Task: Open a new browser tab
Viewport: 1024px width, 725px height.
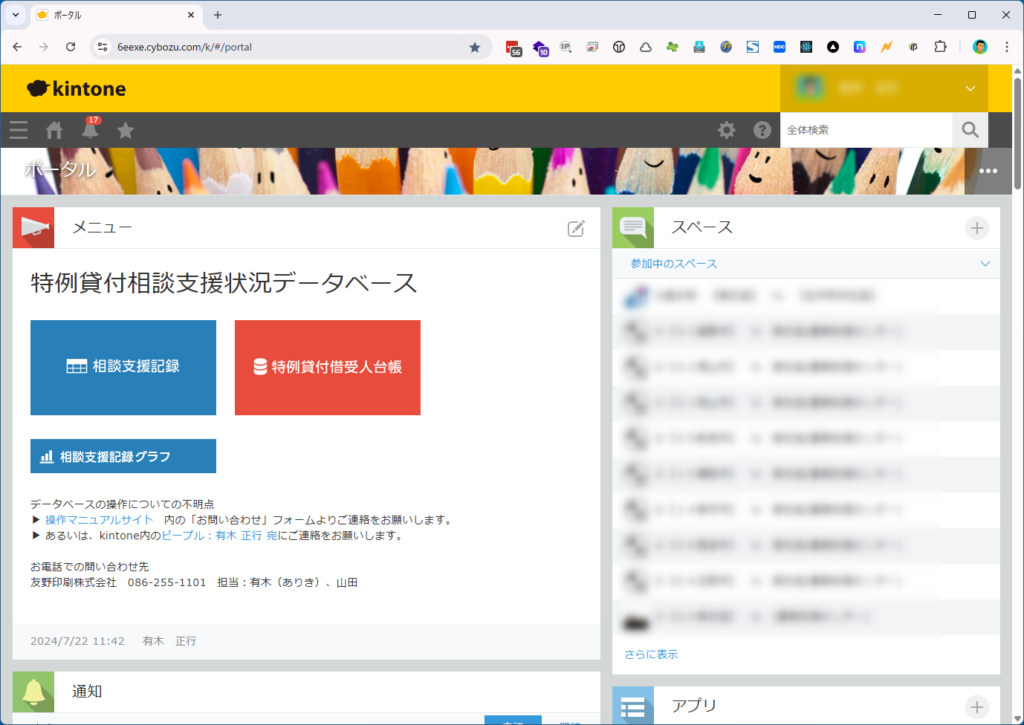Action: click(x=218, y=15)
